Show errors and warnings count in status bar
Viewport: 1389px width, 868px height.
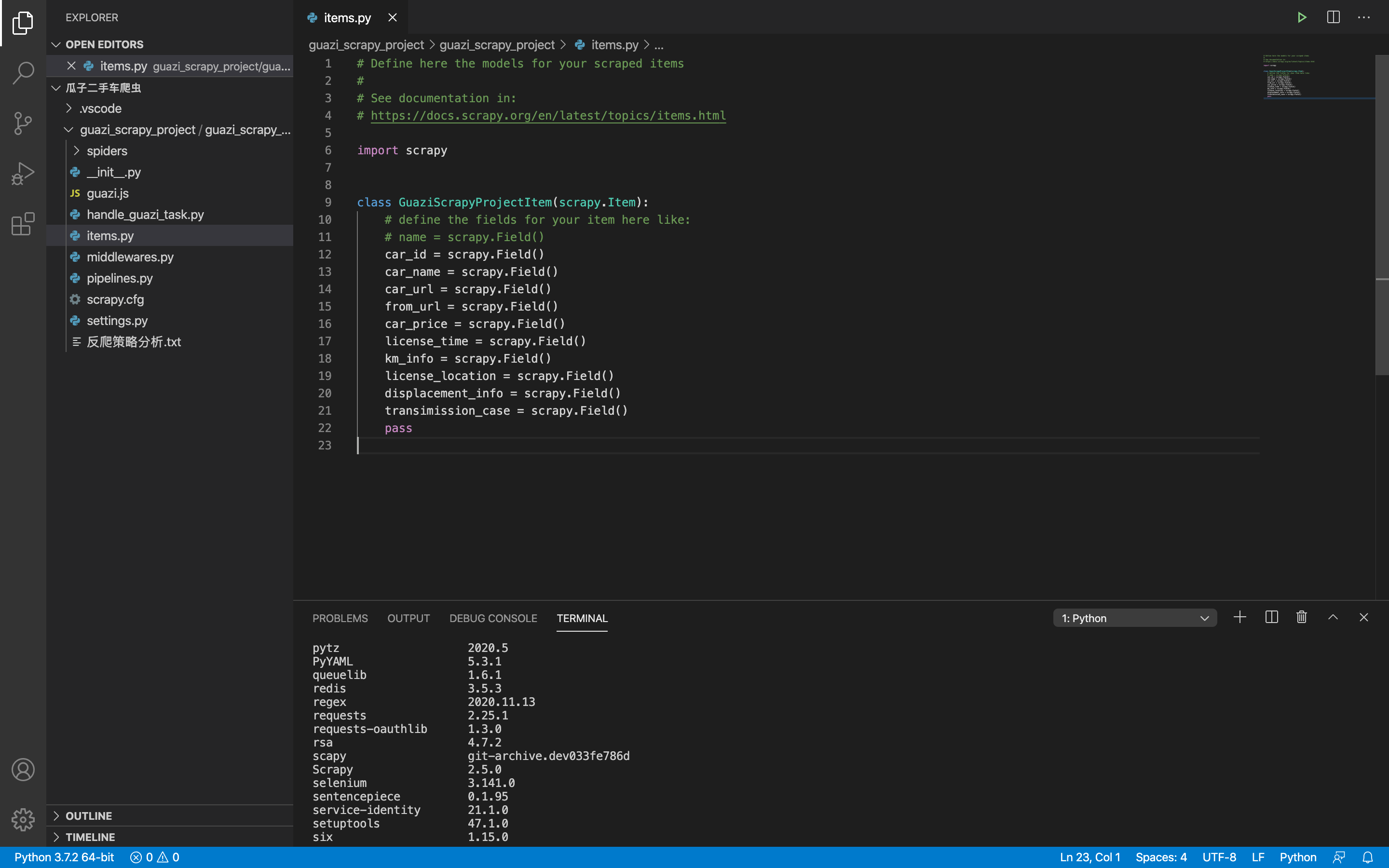coord(155,857)
